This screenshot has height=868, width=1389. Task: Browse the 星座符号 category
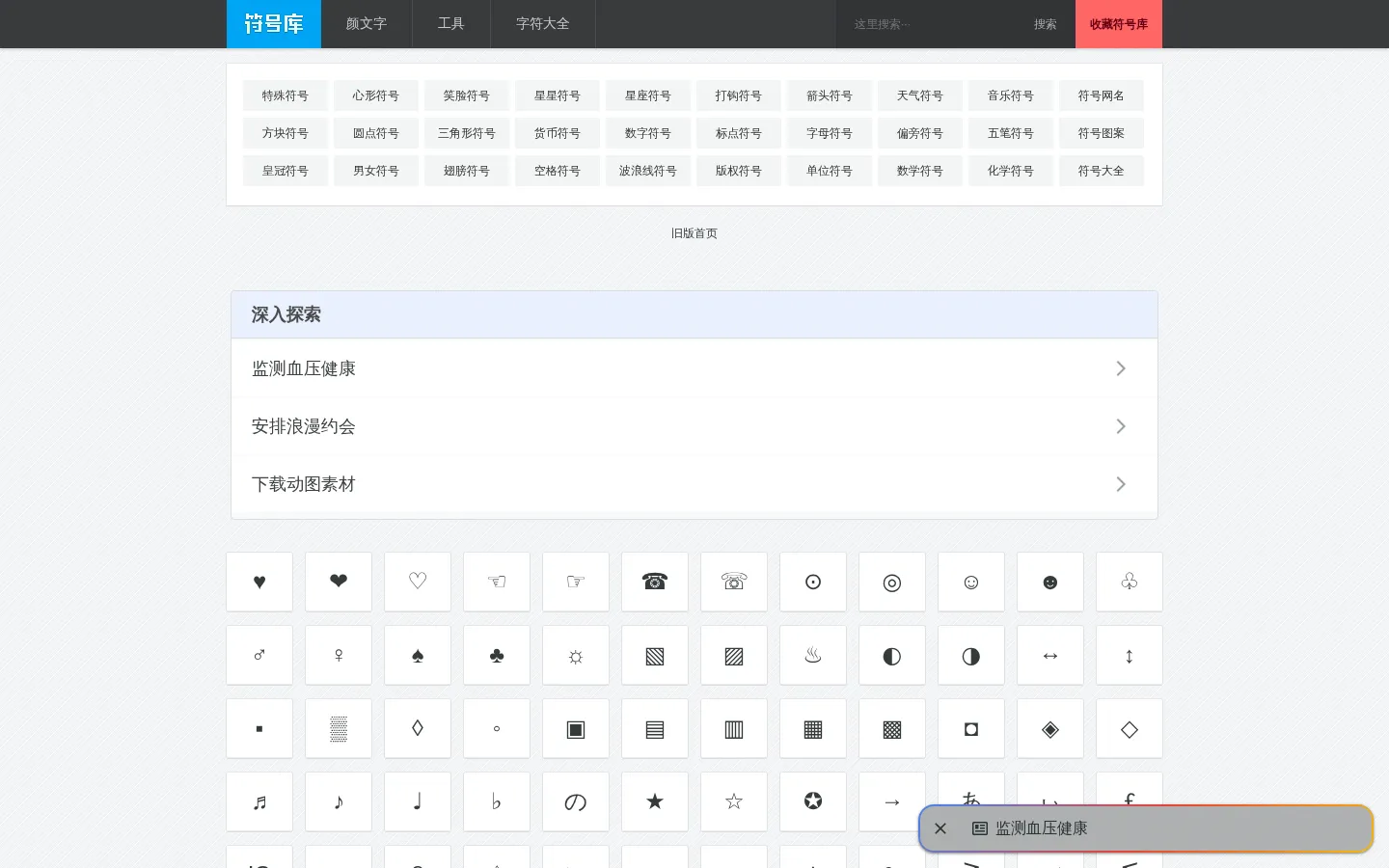(x=648, y=95)
